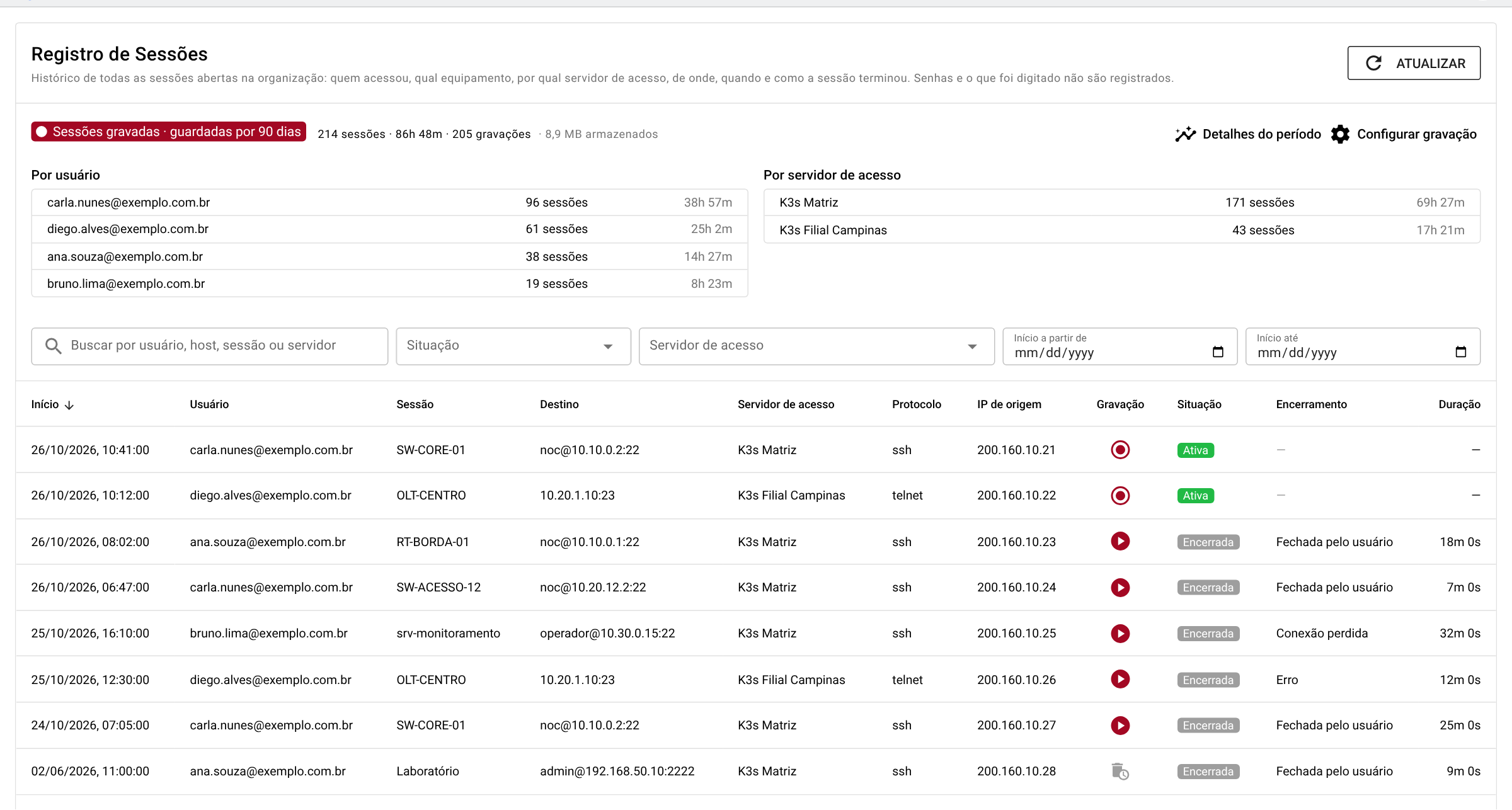Sort by Início column header
This screenshot has width=1512, height=810.
[53, 404]
